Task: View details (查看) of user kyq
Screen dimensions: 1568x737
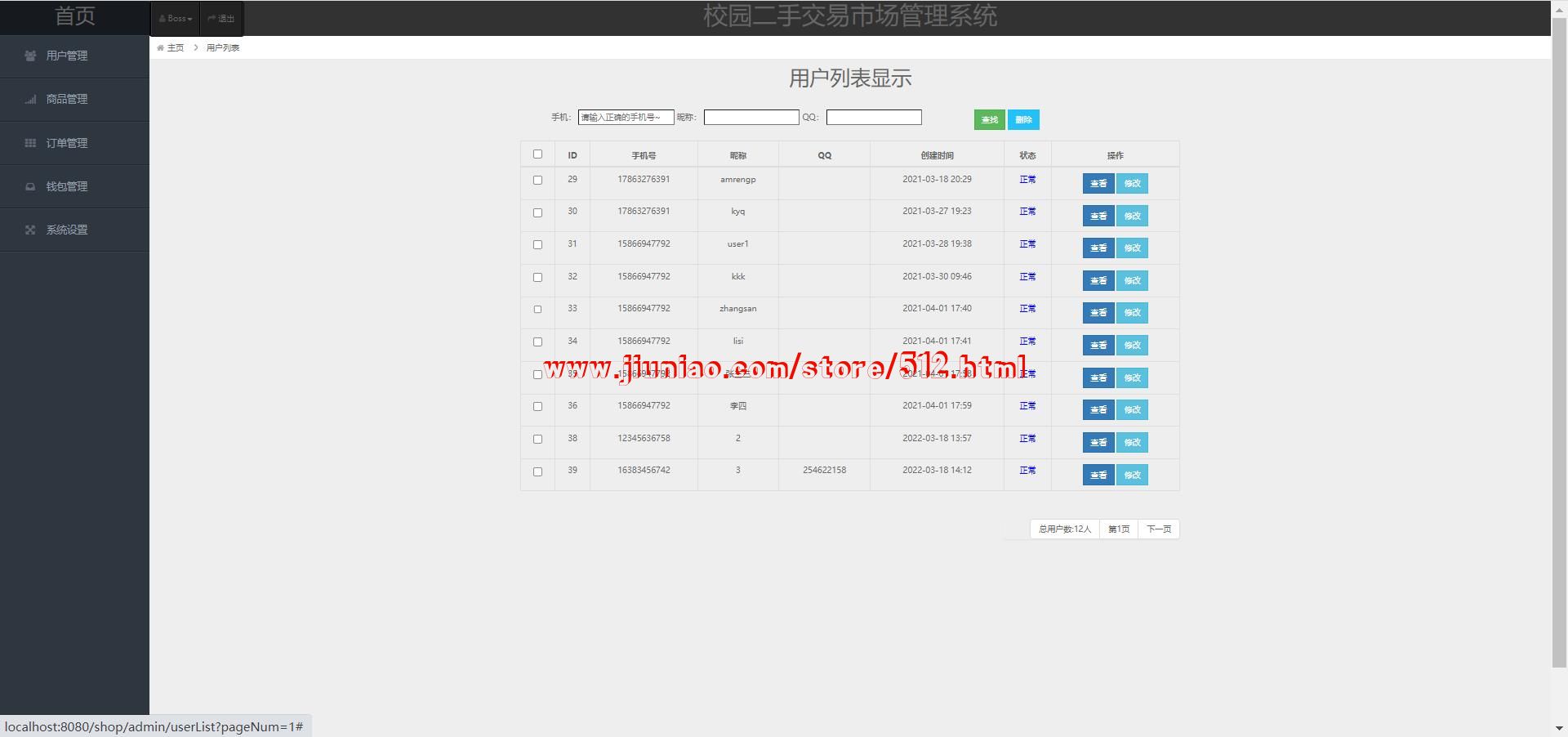Action: click(1098, 216)
